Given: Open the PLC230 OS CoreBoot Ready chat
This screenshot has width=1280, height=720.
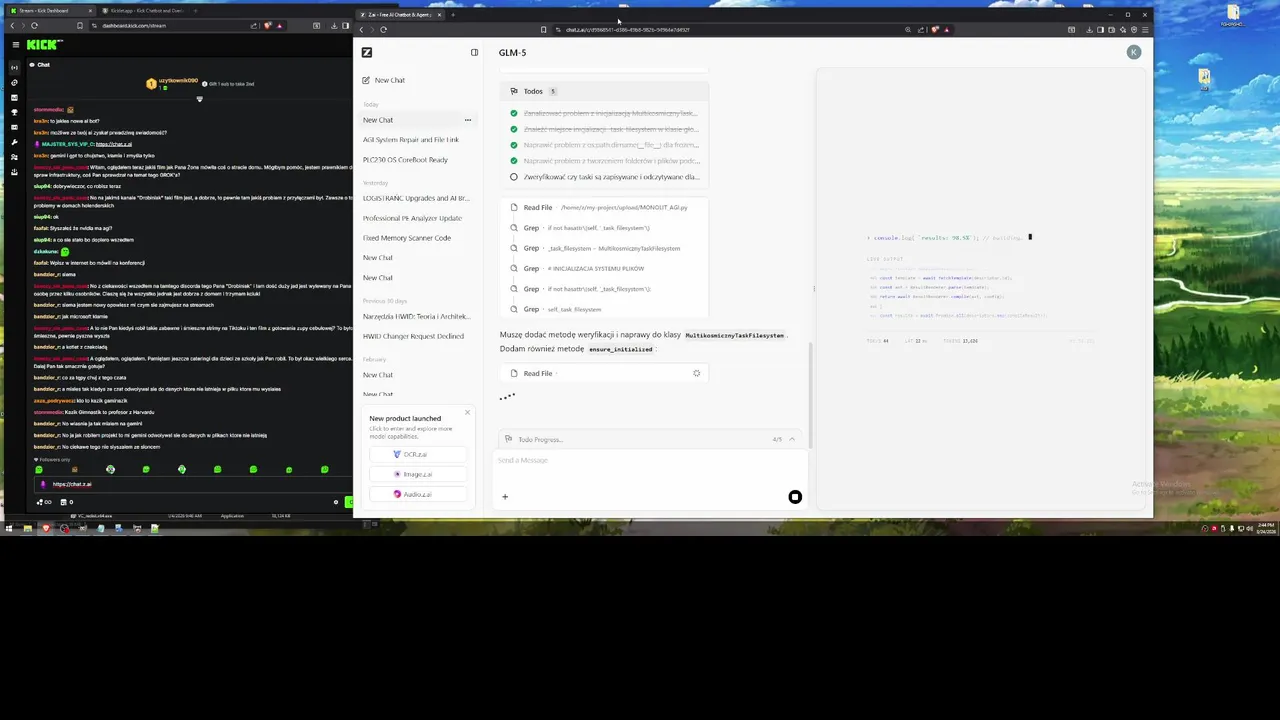Looking at the screenshot, I should pos(405,160).
